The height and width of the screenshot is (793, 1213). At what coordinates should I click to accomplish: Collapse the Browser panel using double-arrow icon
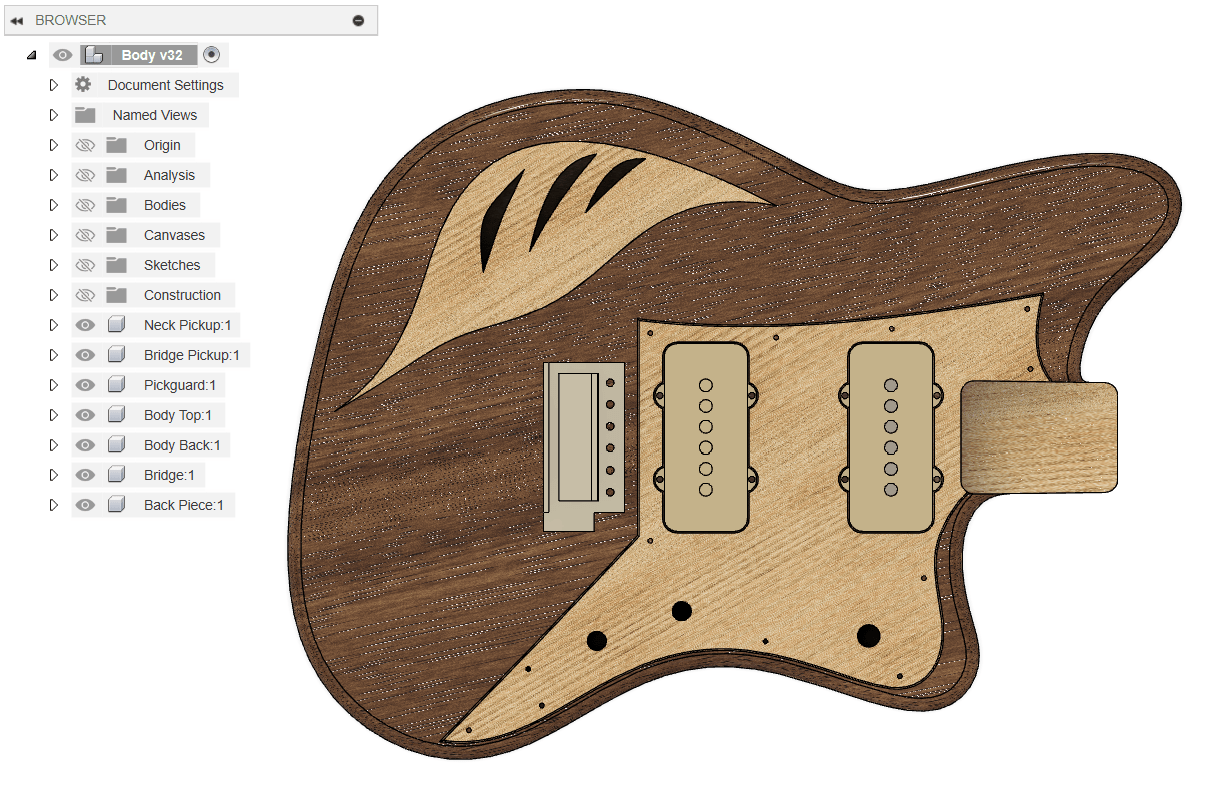(16, 20)
